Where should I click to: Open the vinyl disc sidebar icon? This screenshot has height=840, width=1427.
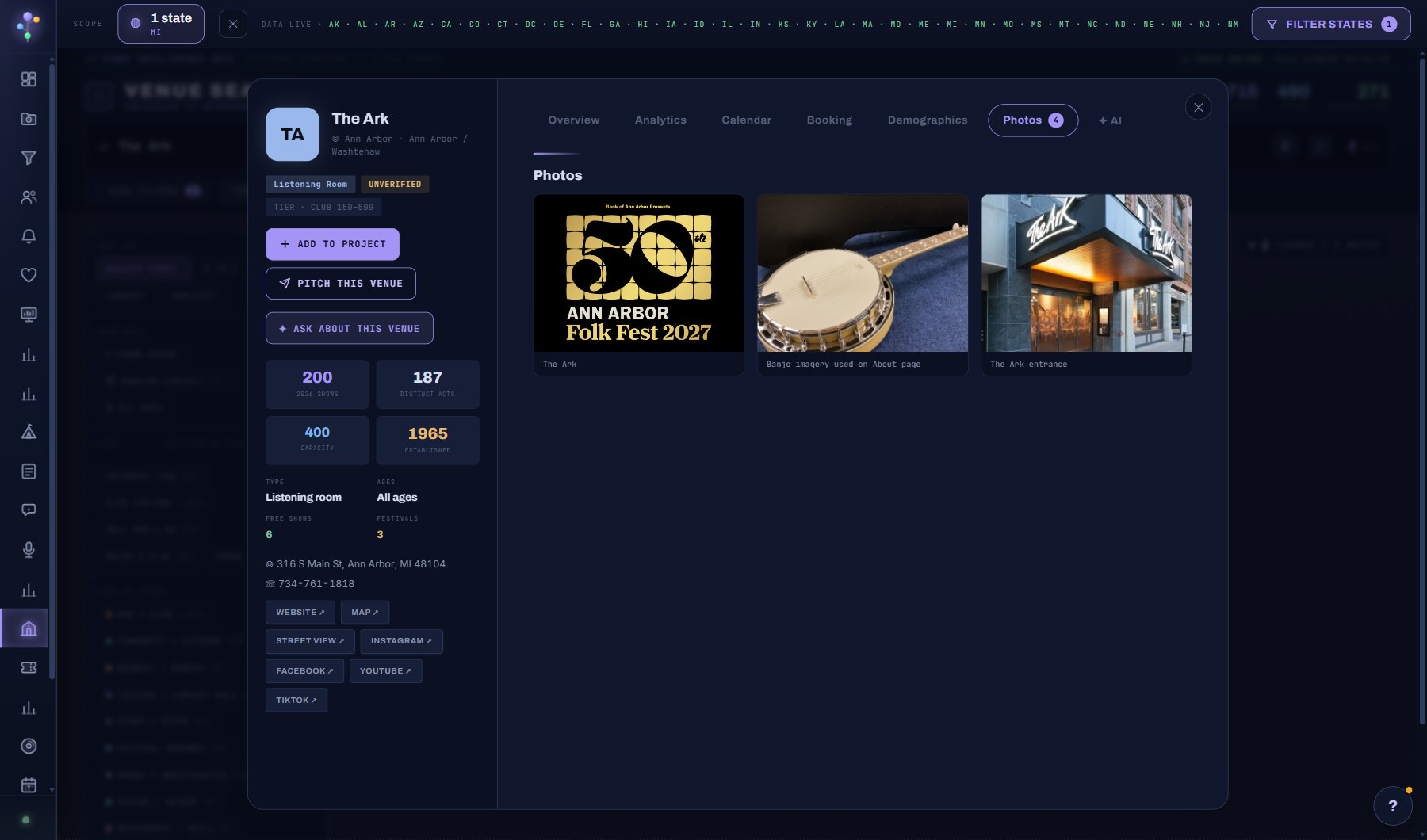click(29, 746)
